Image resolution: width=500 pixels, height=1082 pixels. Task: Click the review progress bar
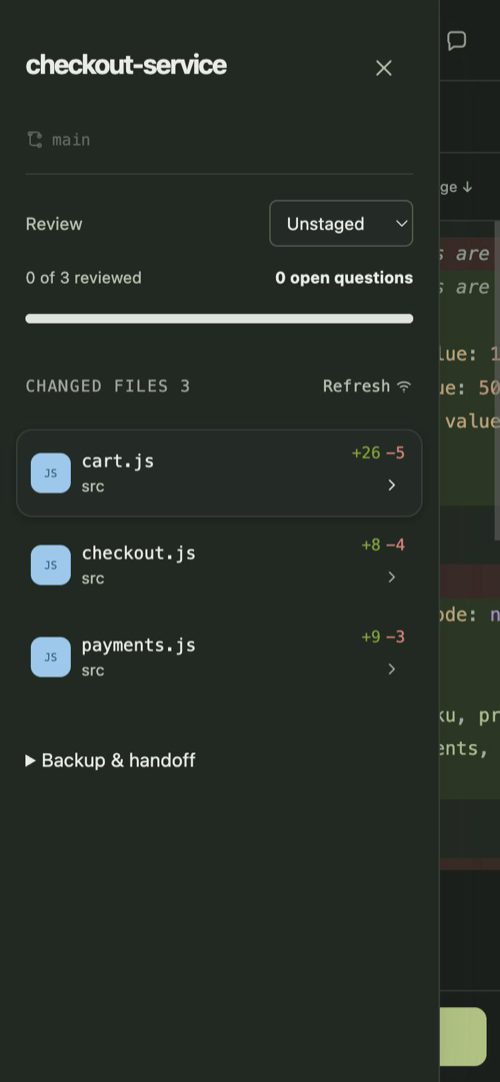point(219,319)
